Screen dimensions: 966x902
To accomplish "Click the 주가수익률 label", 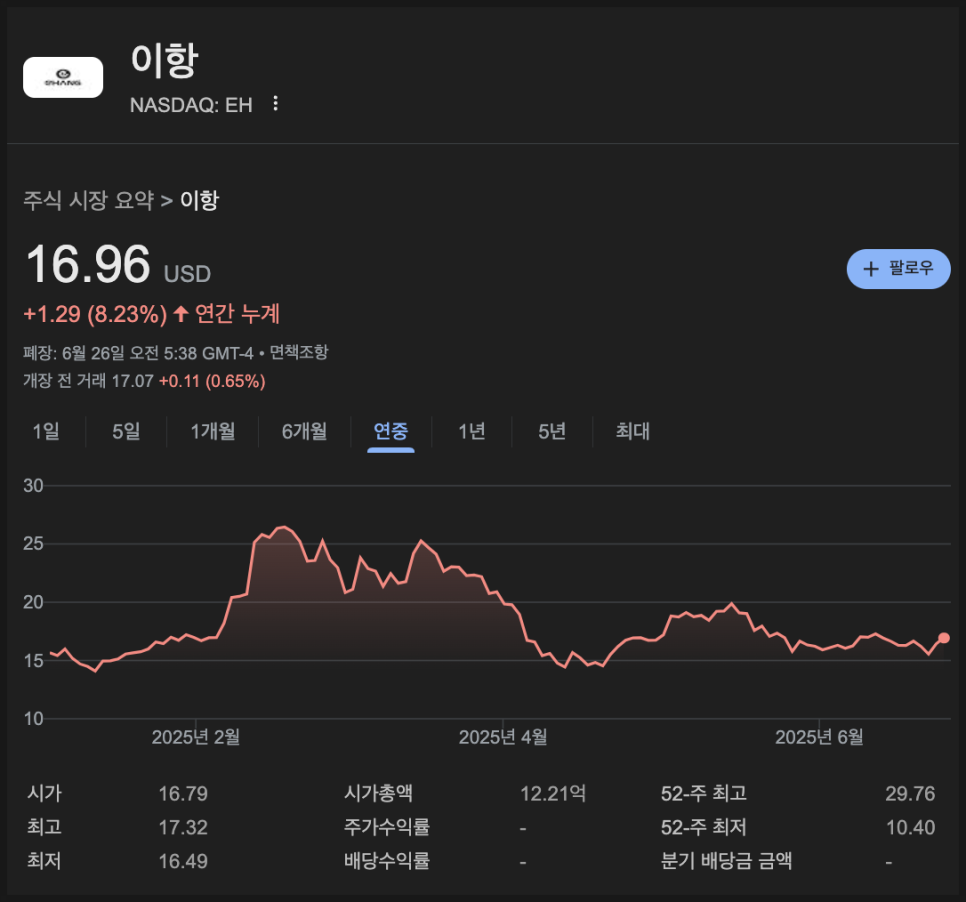I will pyautogui.click(x=387, y=827).
